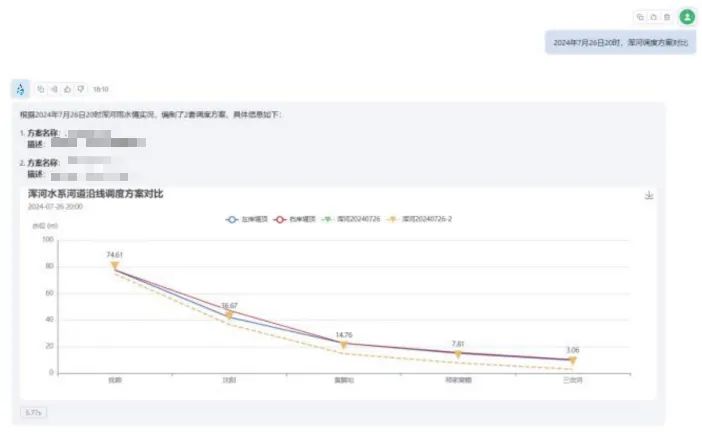Image resolution: width=702 pixels, height=432 pixels.
Task: Play response audio with speaker icon
Action: pos(54,89)
